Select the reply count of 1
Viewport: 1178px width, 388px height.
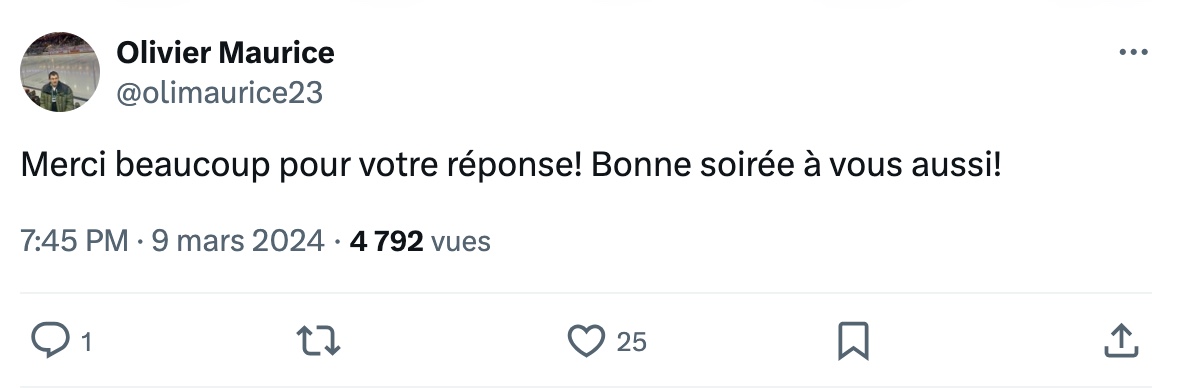pos(86,343)
